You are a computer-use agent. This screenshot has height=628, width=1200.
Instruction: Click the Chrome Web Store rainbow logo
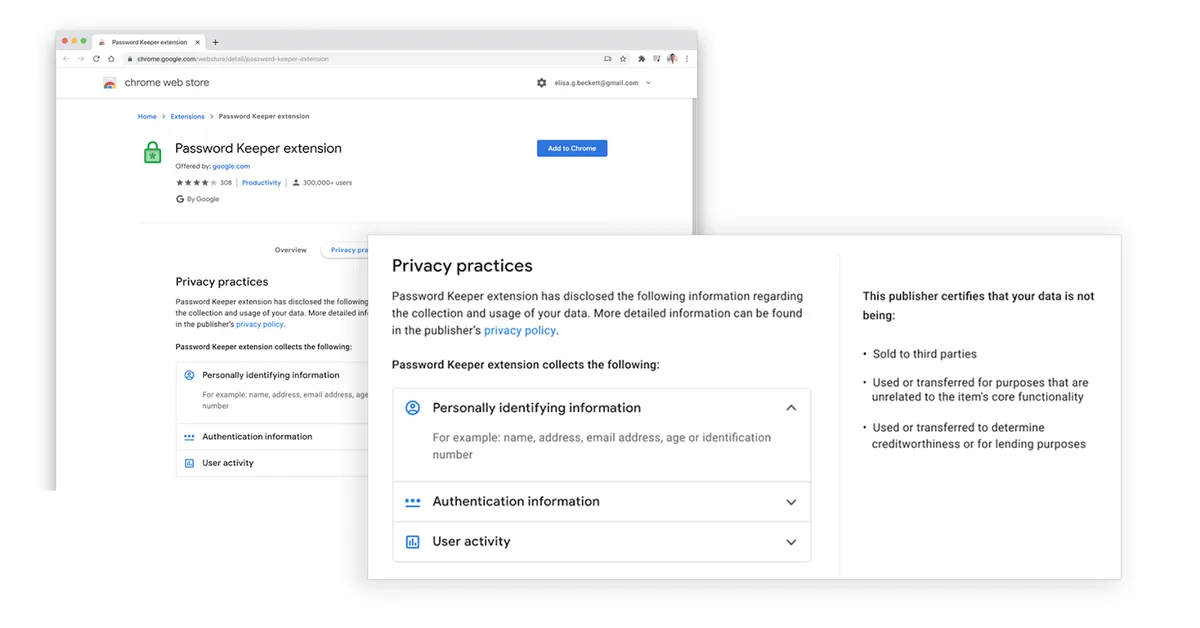tap(110, 83)
